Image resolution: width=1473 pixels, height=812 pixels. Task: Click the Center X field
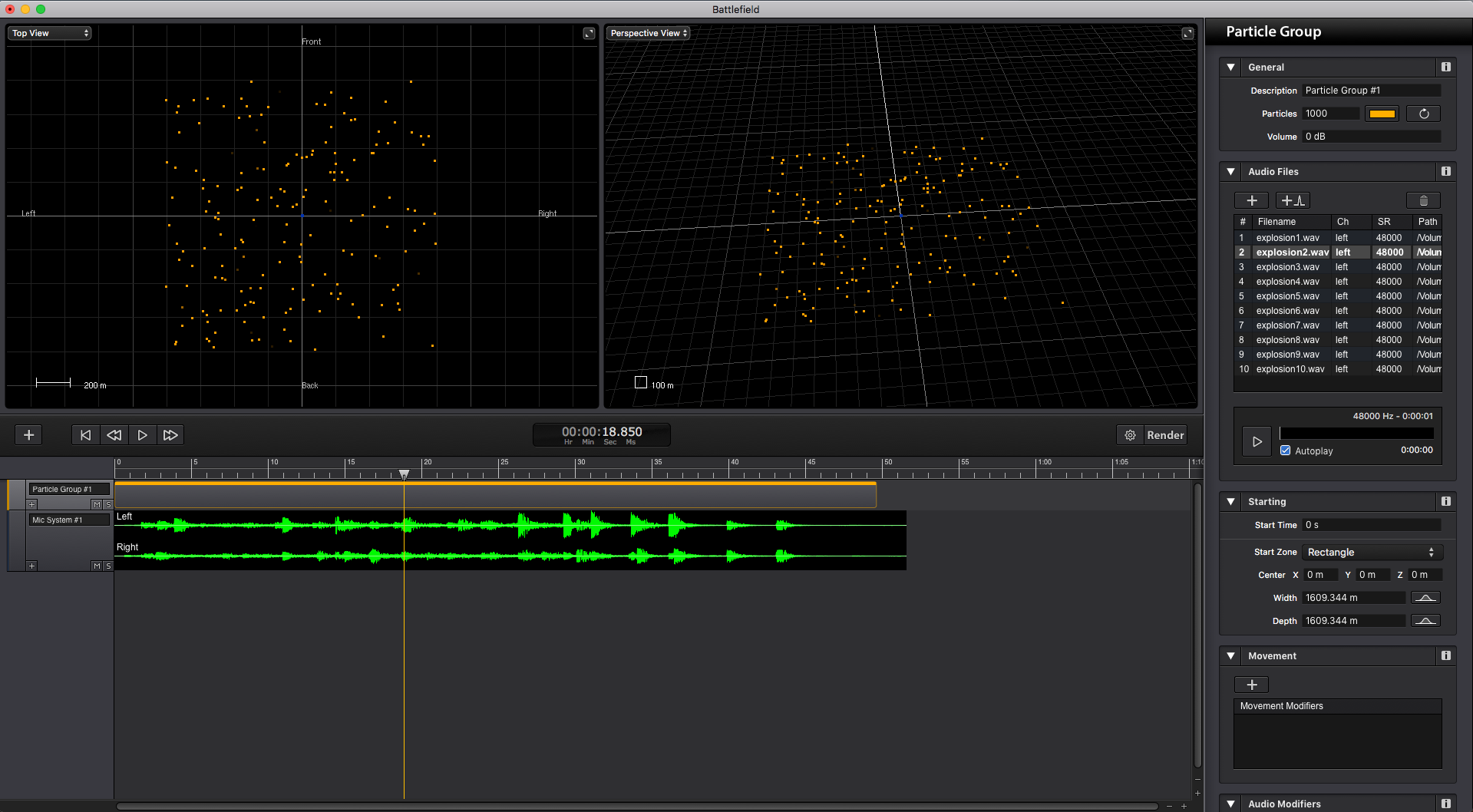[1322, 575]
